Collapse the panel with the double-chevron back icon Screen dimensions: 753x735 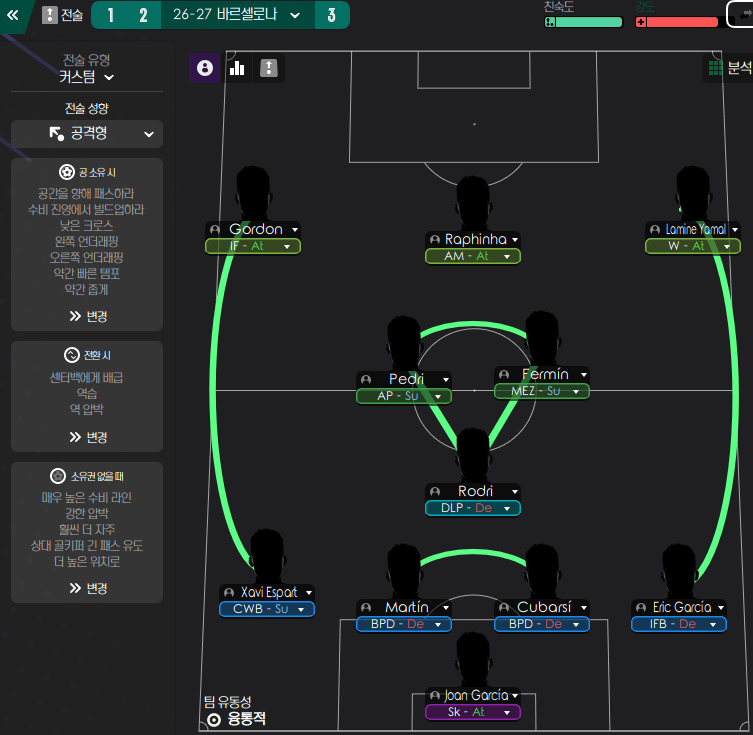point(12,15)
